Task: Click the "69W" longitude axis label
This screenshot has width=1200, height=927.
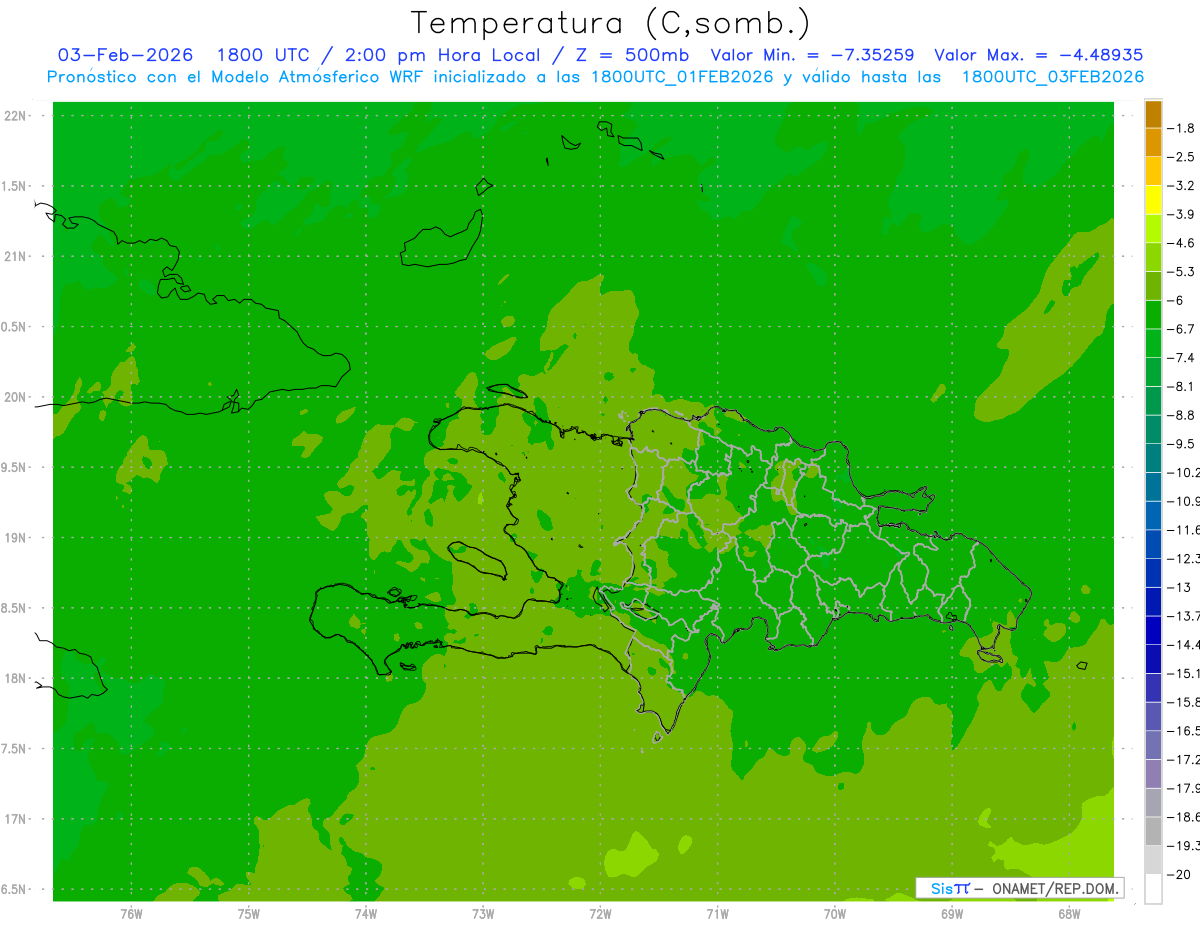Action: click(x=951, y=914)
